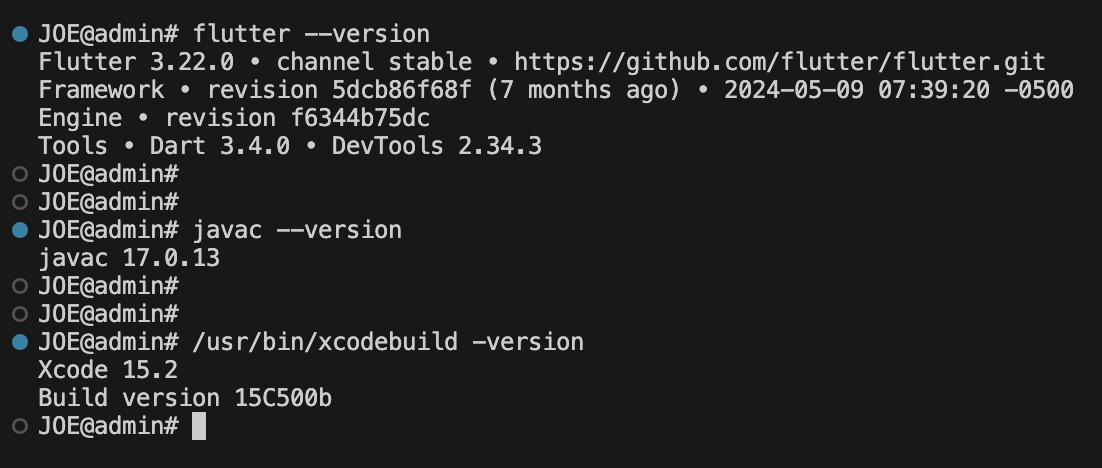Image resolution: width=1102 pixels, height=468 pixels.
Task: Click the "channel stable" text
Action: pos(374,62)
